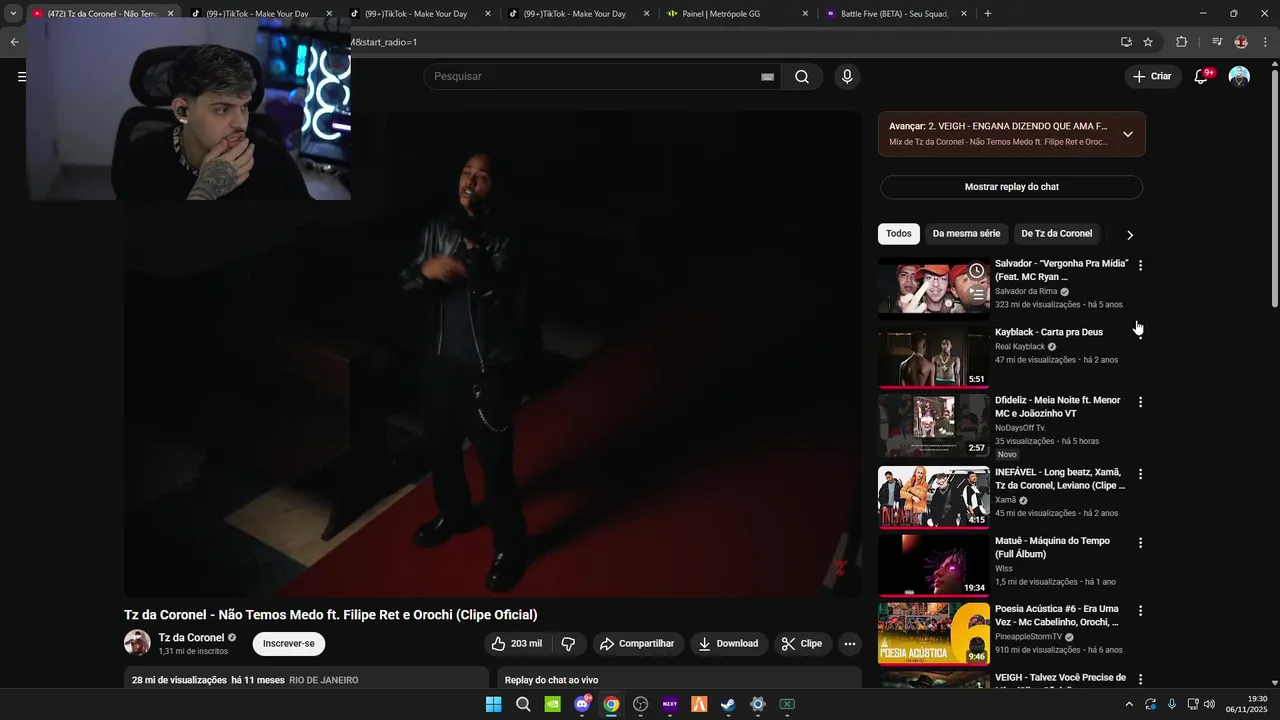Image resolution: width=1280 pixels, height=720 pixels.
Task: Open Windows taskbar search
Action: (x=523, y=704)
